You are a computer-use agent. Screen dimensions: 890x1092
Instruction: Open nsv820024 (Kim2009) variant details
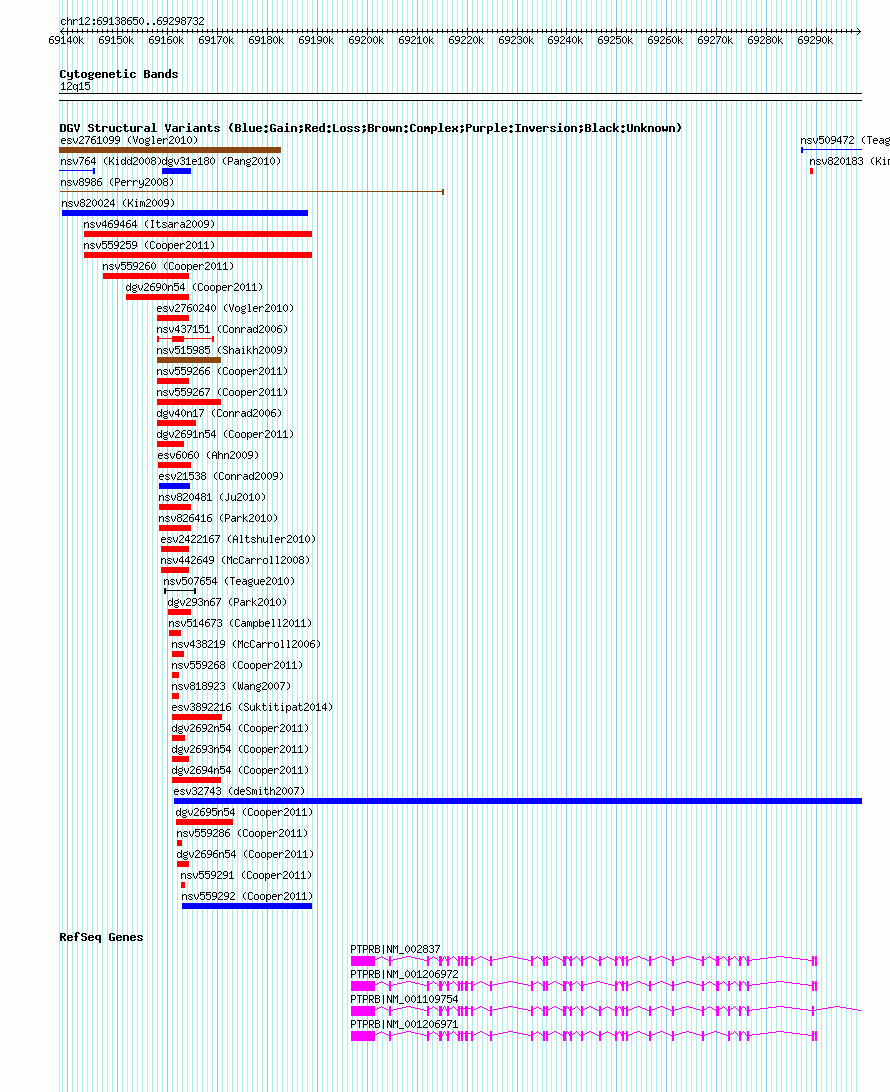point(118,203)
